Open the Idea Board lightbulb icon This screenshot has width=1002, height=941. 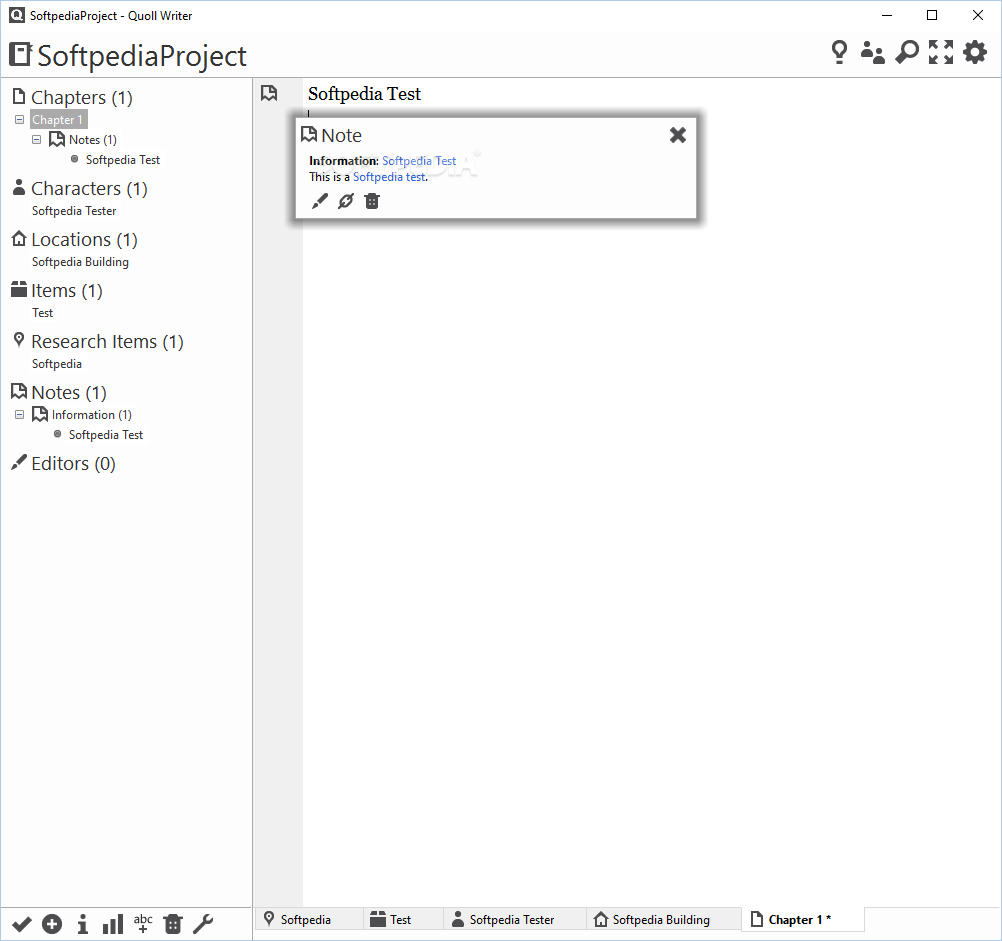coord(839,52)
